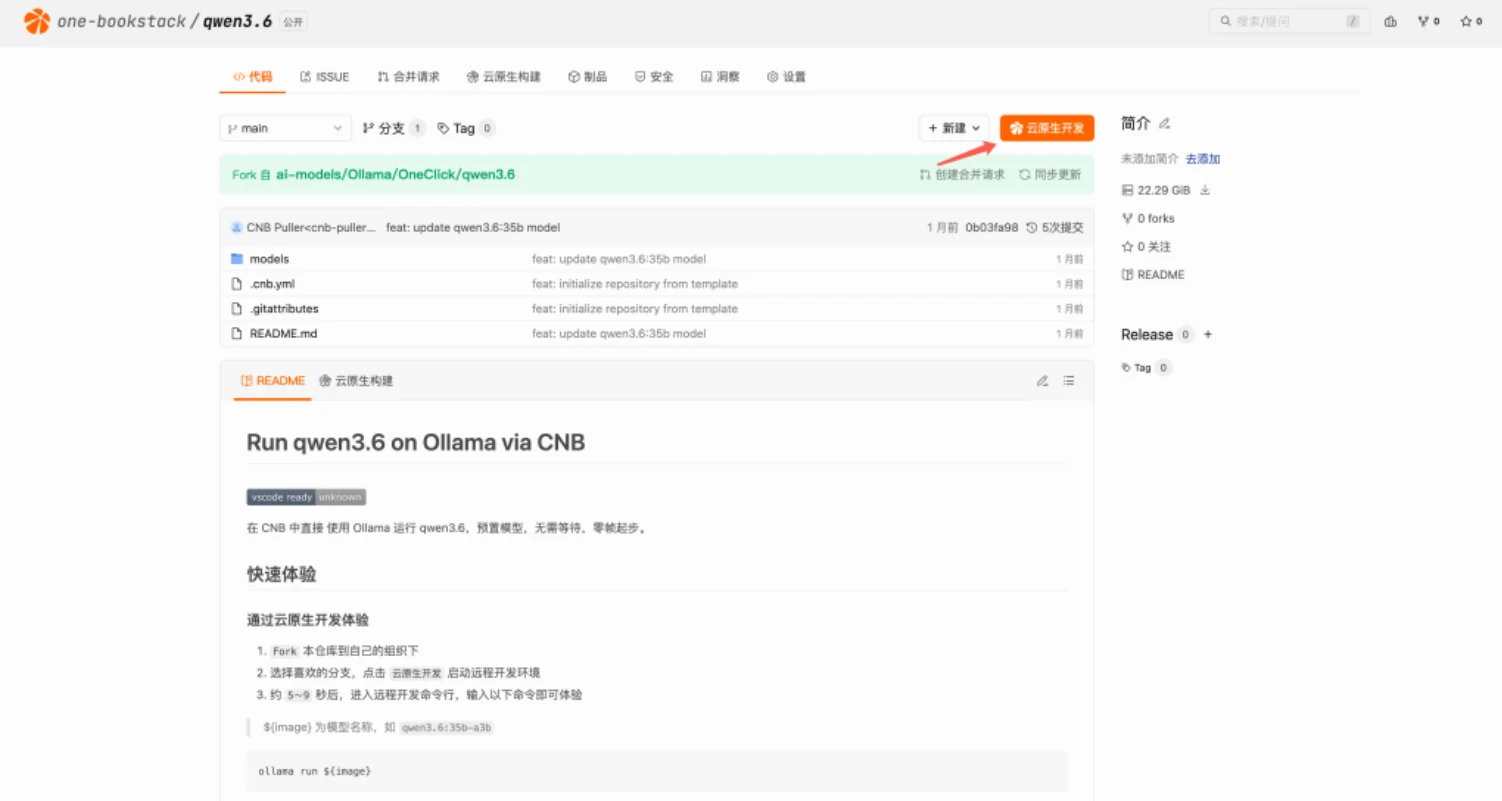Image resolution: width=1502 pixels, height=801 pixels.
Task: Click the 快速体验 heading
Action: click(282, 574)
